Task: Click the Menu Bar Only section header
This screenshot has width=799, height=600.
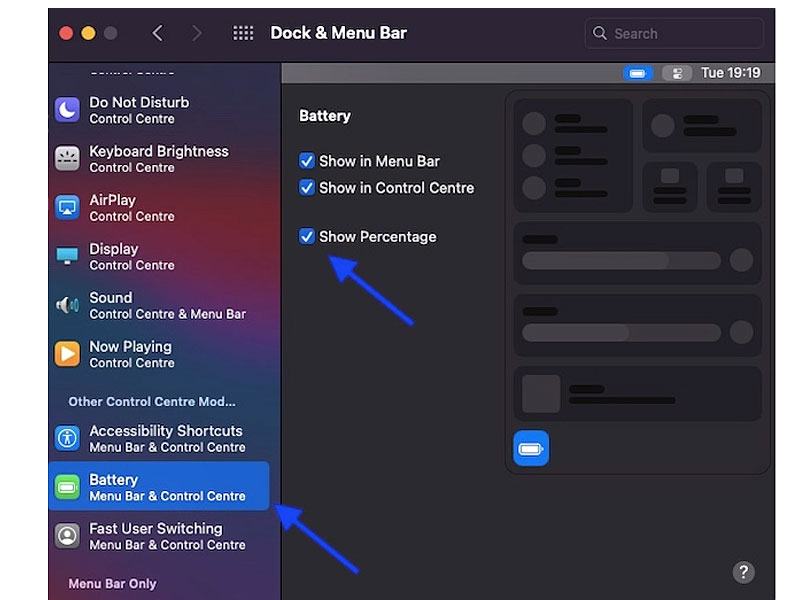Action: [x=112, y=584]
